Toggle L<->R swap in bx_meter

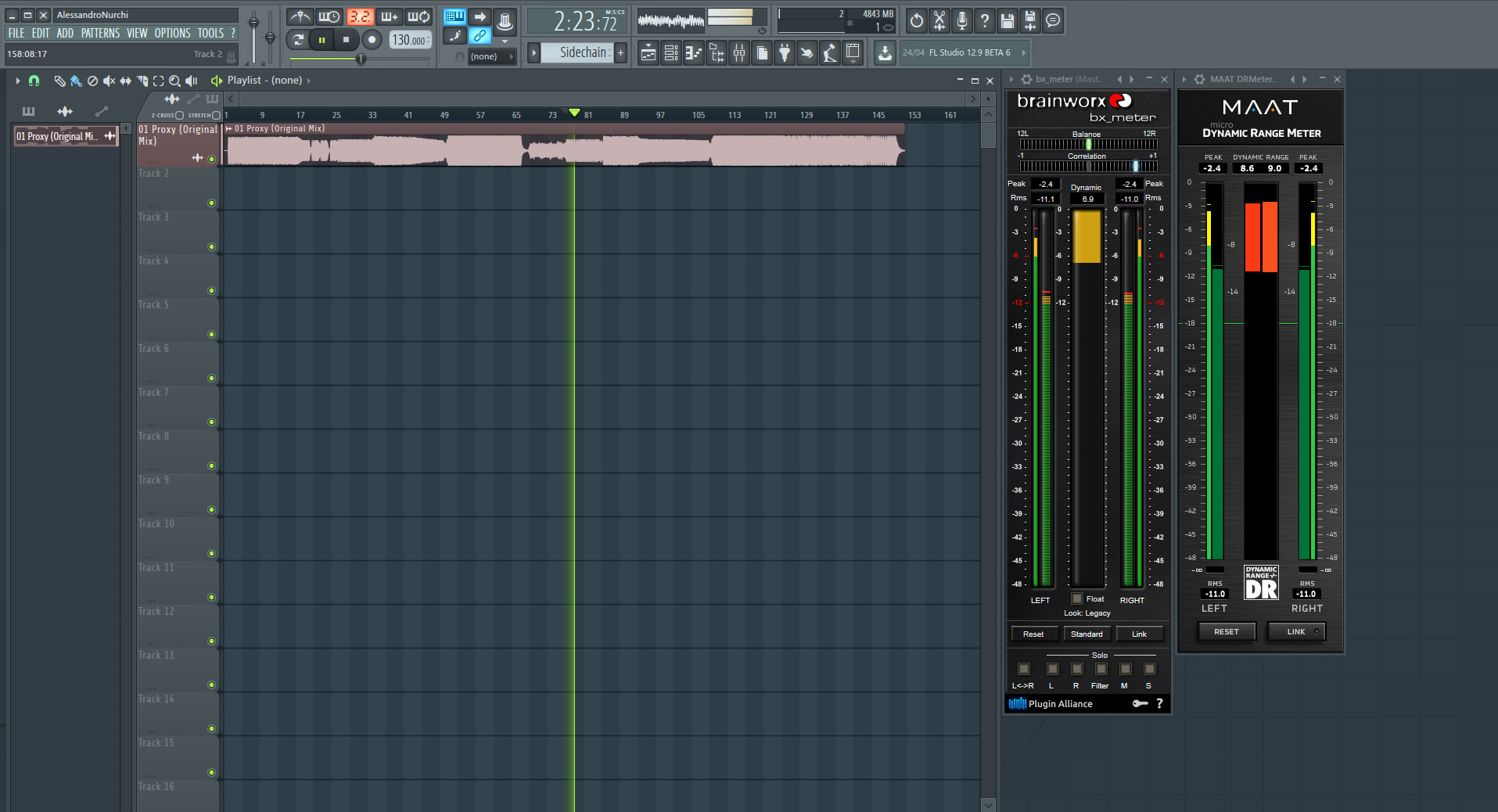1023,669
